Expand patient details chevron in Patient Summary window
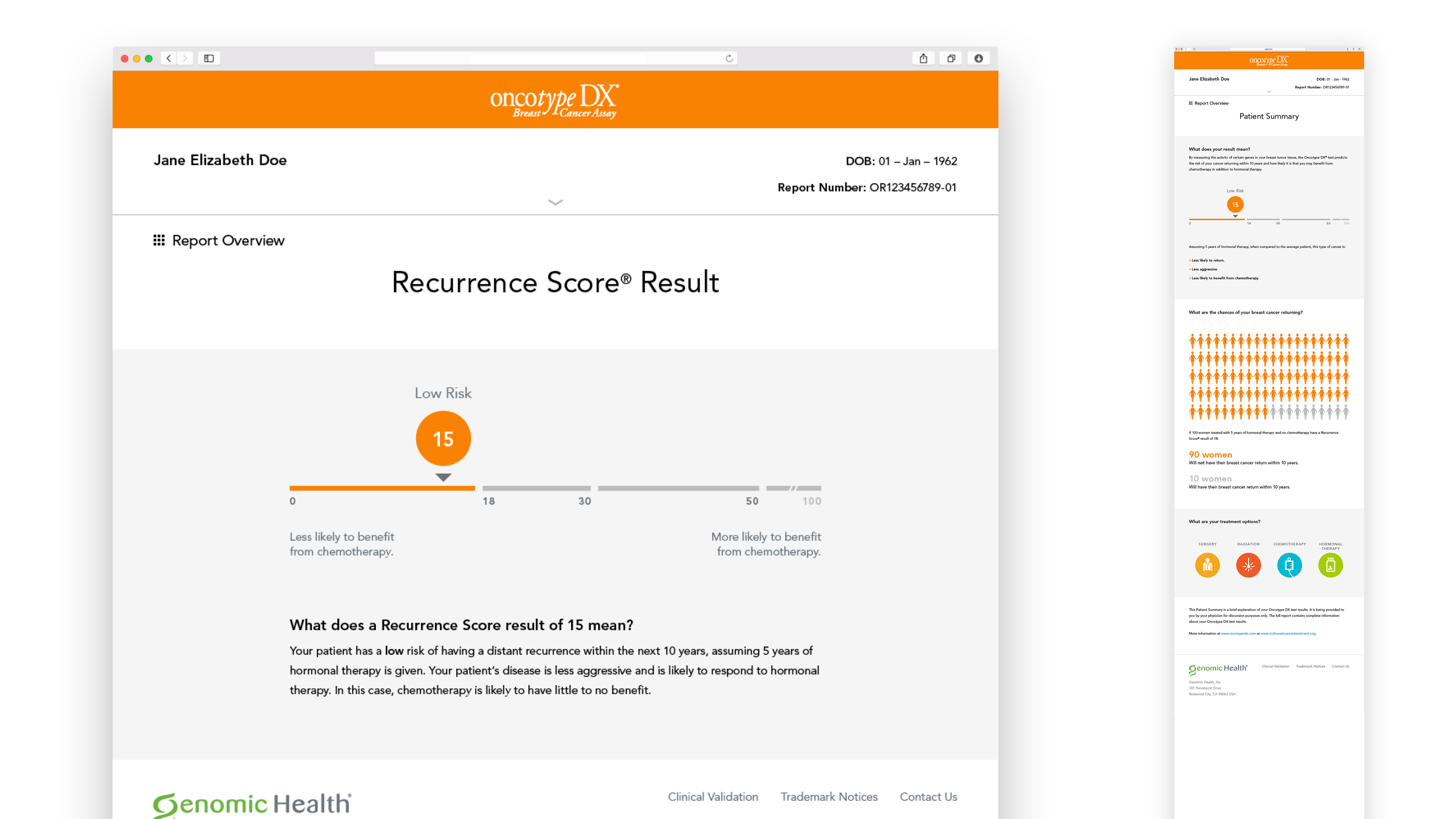The height and width of the screenshot is (819, 1456). coord(1269,91)
